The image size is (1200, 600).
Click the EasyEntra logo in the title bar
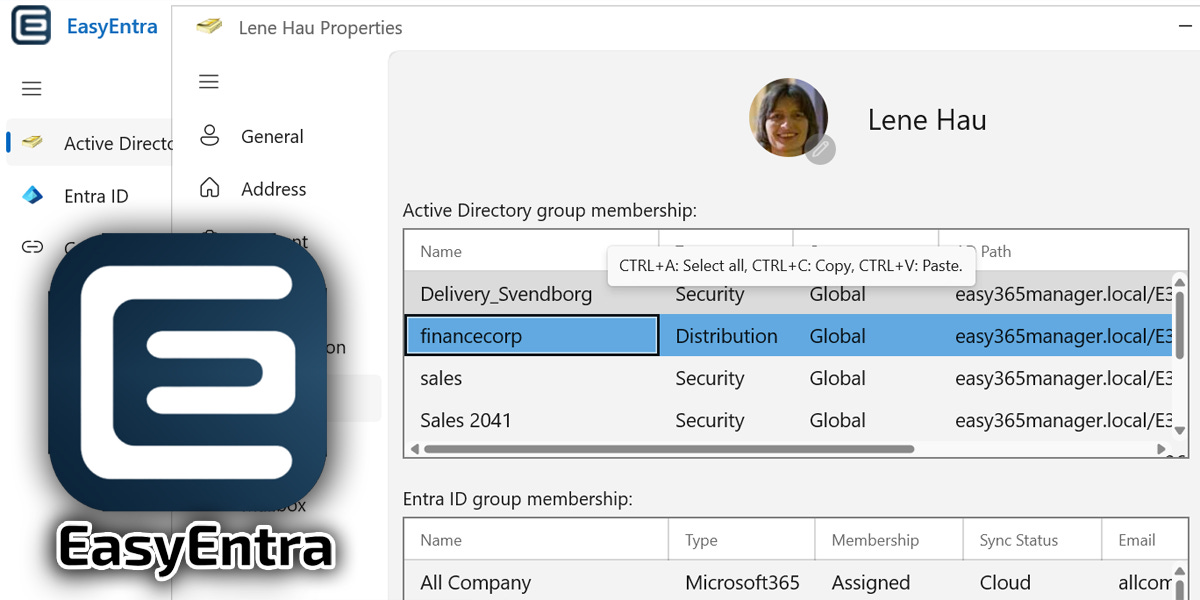tap(31, 26)
